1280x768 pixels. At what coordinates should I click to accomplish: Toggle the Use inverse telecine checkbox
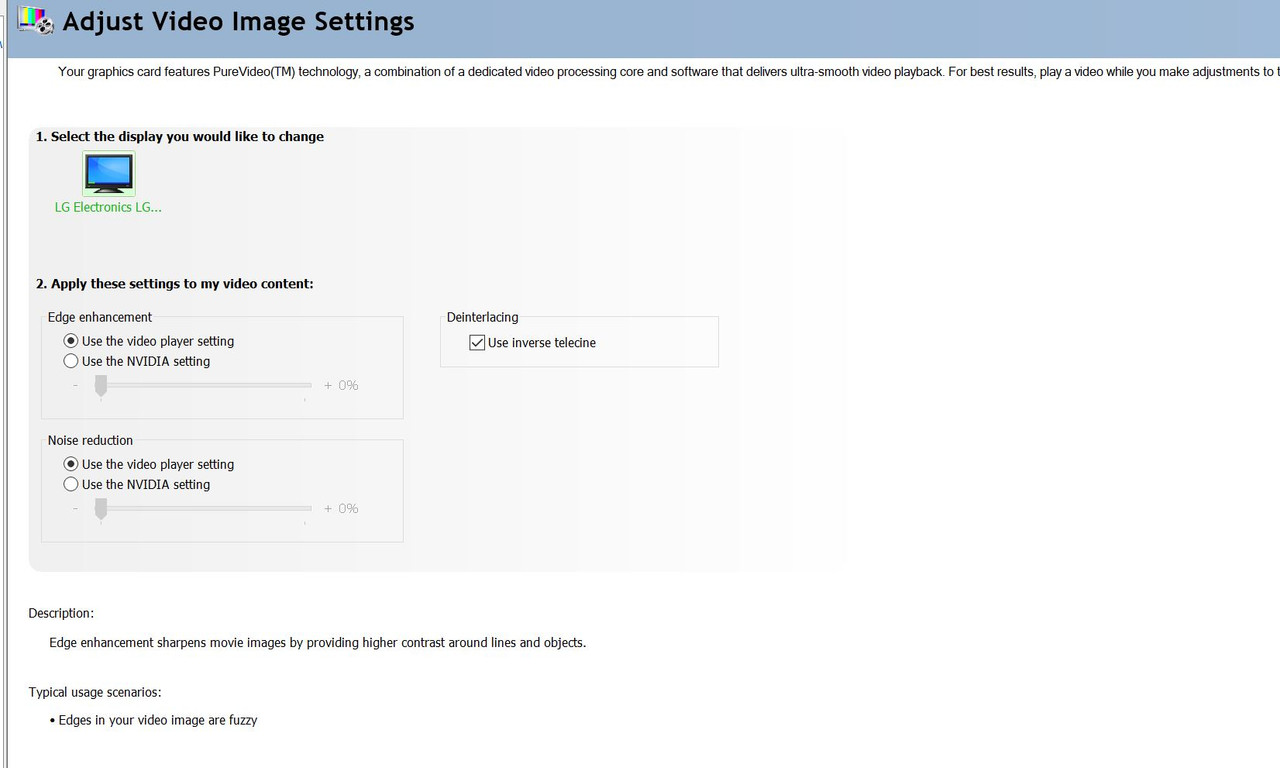477,343
